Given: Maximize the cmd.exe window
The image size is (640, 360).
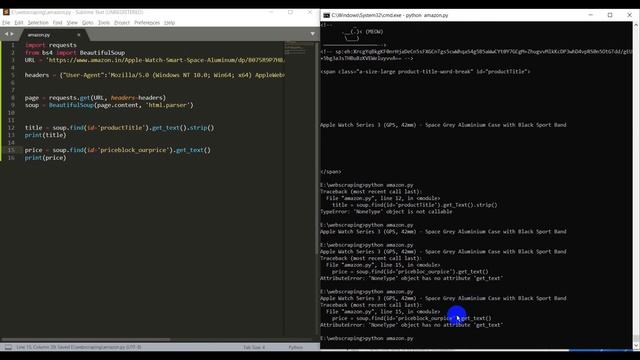Looking at the screenshot, I should pos(610,15).
